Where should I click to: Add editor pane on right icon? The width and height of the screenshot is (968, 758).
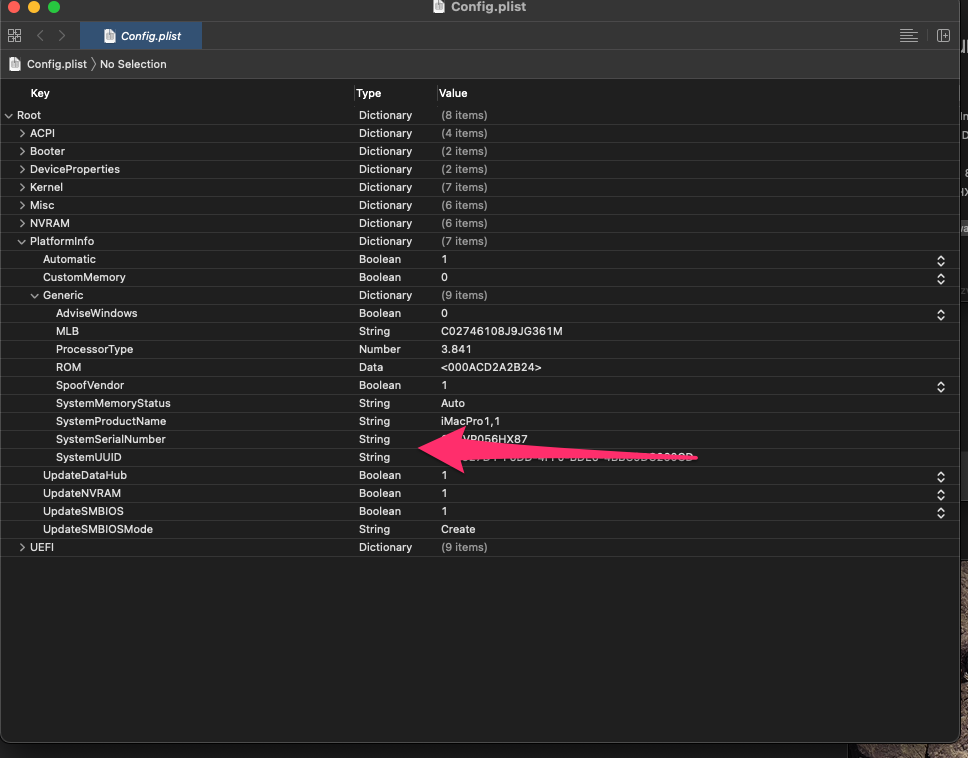coord(943,36)
